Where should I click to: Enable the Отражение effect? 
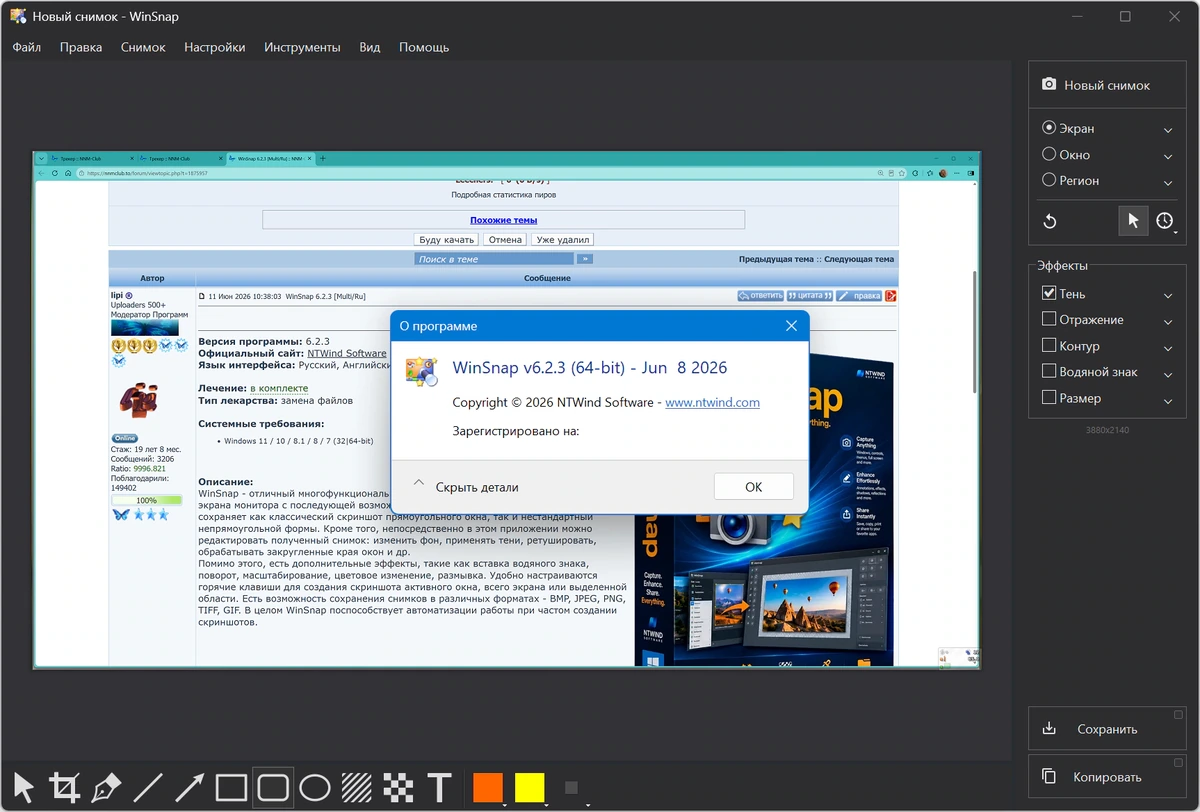[1049, 320]
